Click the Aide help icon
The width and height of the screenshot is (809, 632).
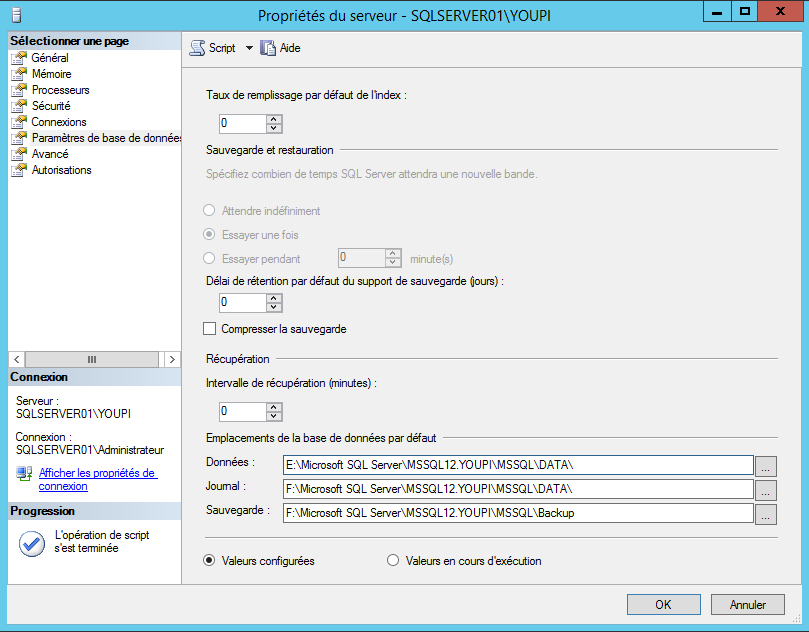268,48
